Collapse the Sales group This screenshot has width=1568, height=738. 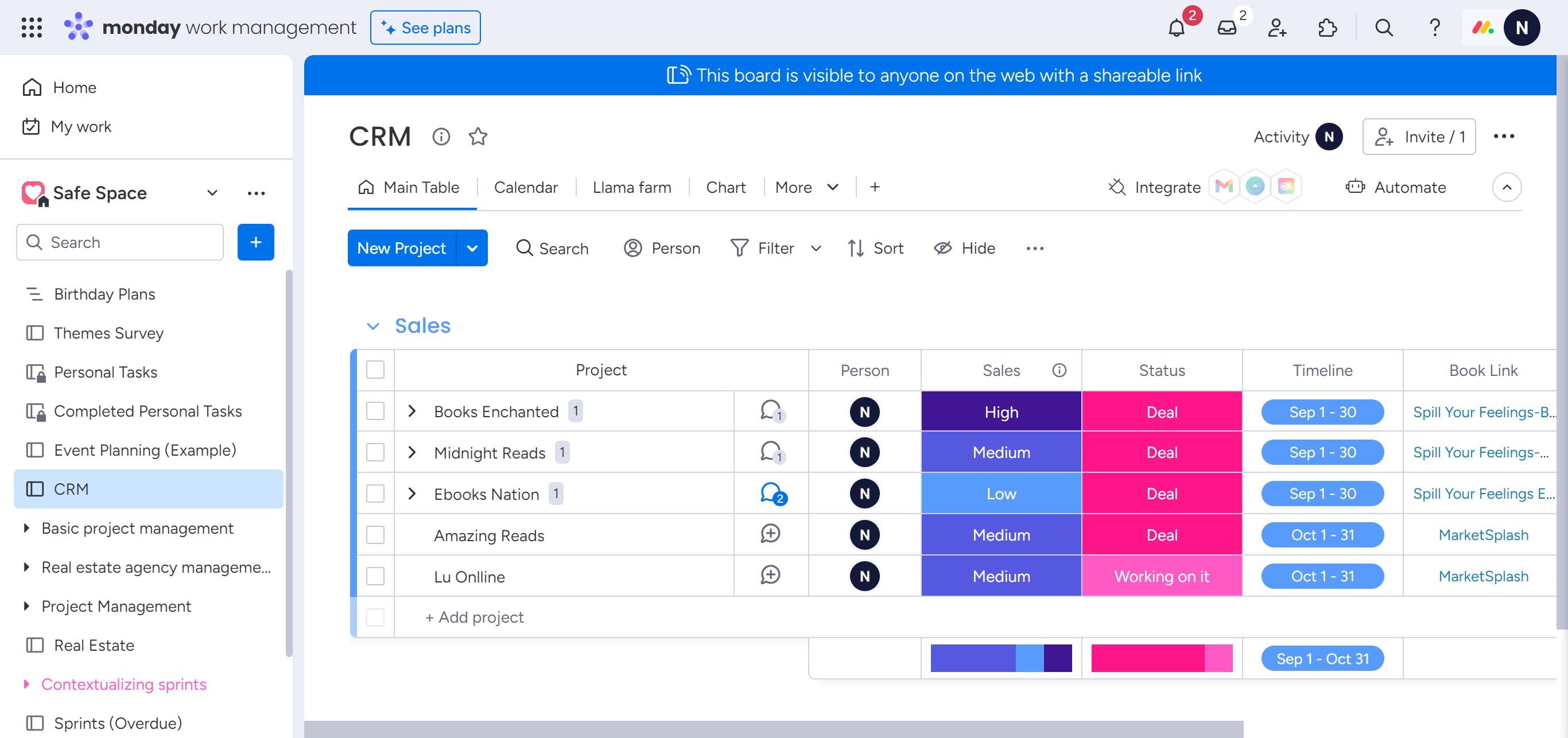coord(373,326)
